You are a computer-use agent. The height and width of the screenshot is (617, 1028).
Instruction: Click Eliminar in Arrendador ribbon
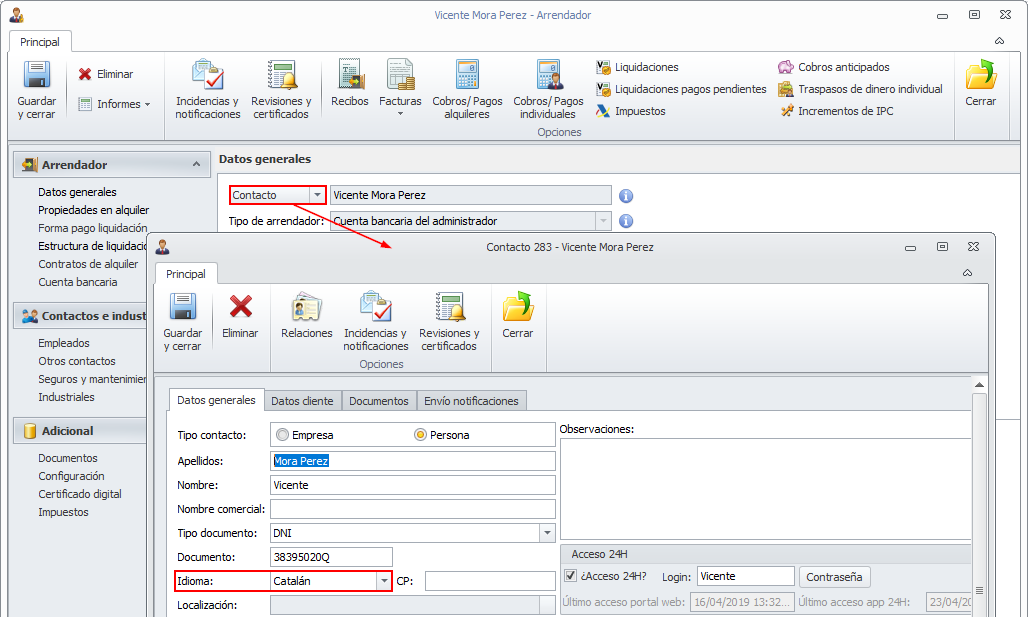[106, 74]
